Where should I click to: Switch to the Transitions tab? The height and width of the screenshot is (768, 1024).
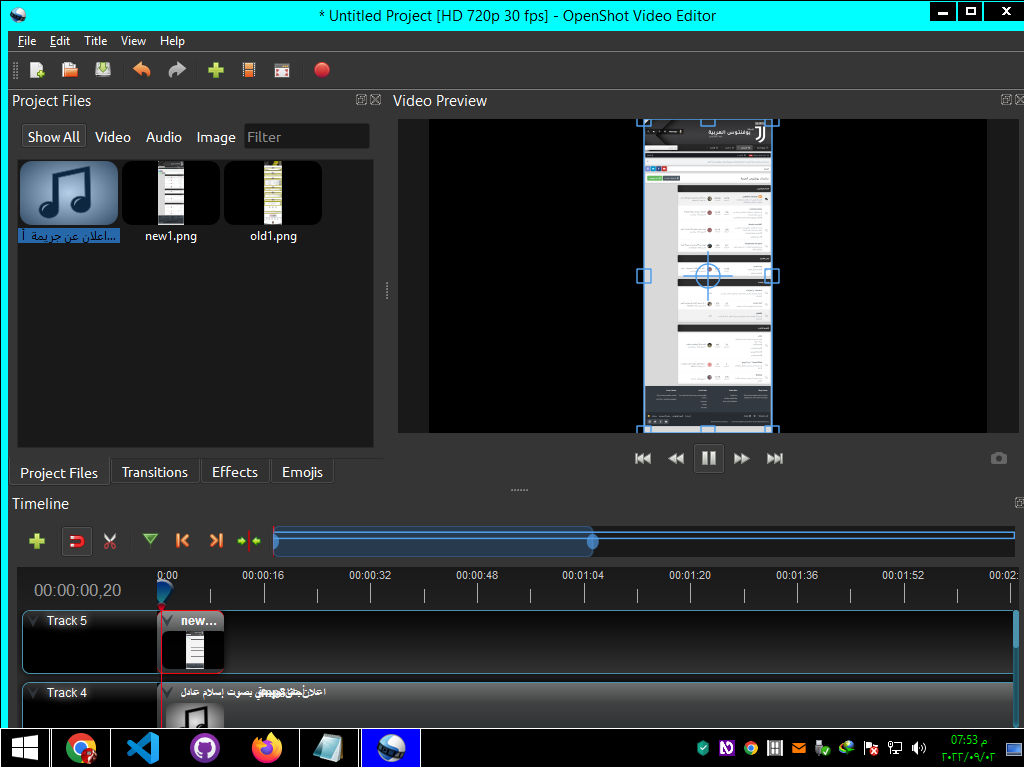coord(155,472)
